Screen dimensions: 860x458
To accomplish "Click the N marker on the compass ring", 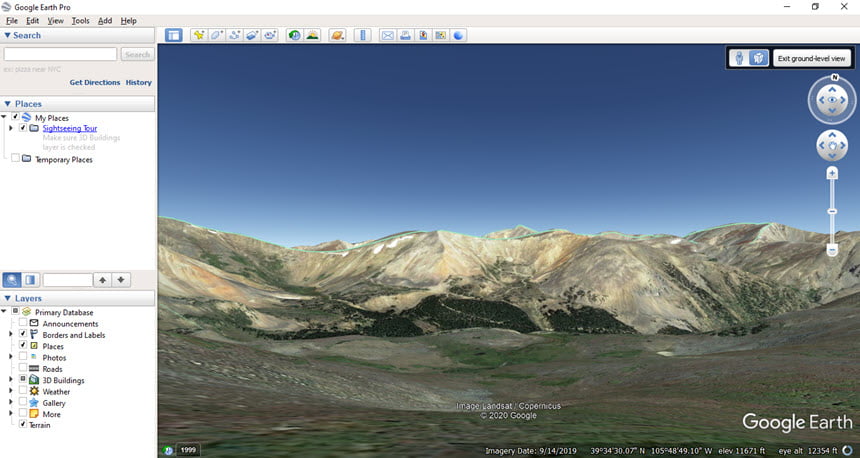I will tap(835, 77).
